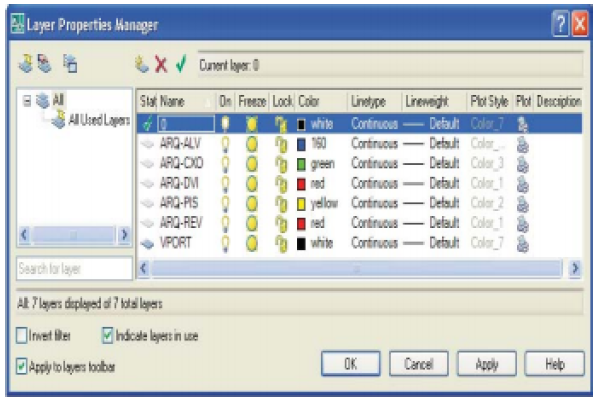The image size is (601, 405).
Task: Uncheck Indicate layers in use
Action: click(108, 336)
